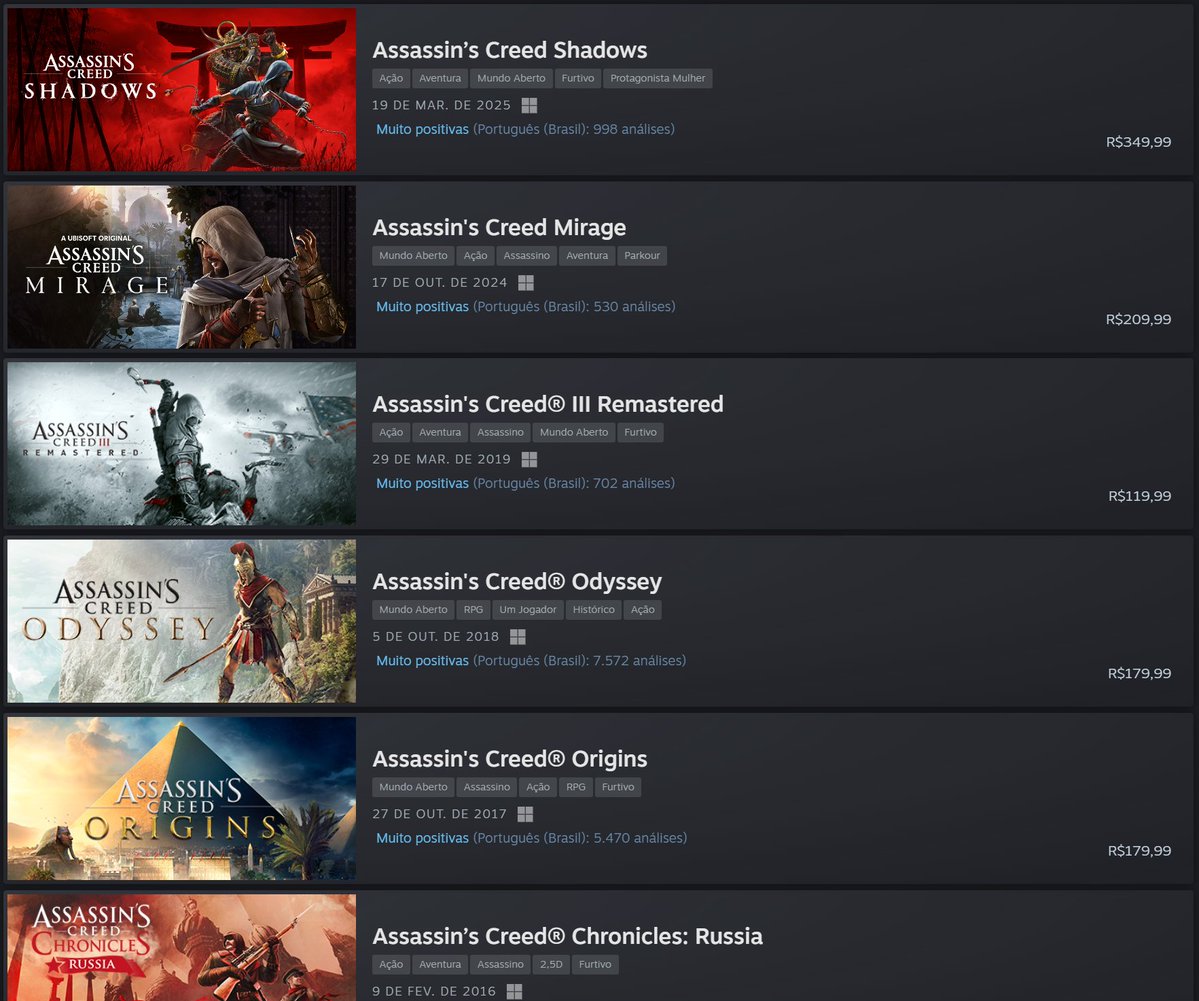Image resolution: width=1199 pixels, height=1001 pixels.
Task: Click the R$209,99 price
Action: coord(1138,320)
